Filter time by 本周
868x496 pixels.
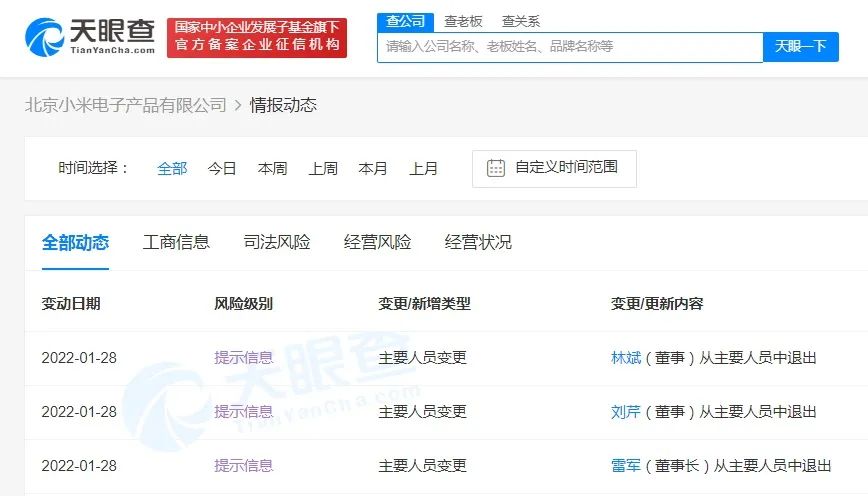272,168
